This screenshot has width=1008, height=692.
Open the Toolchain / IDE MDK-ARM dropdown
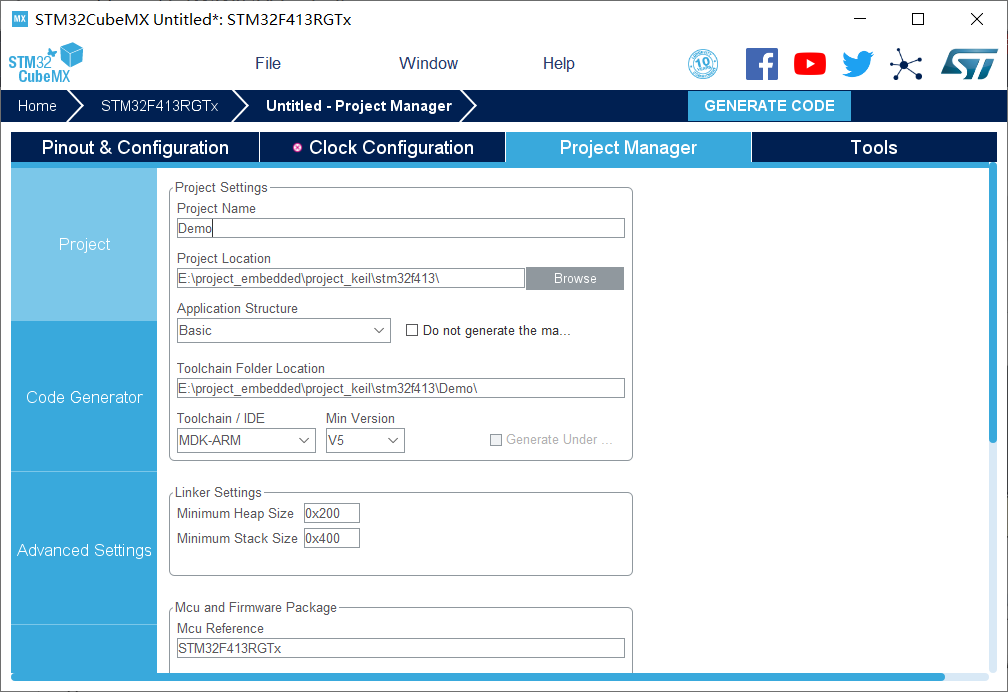click(x=246, y=441)
